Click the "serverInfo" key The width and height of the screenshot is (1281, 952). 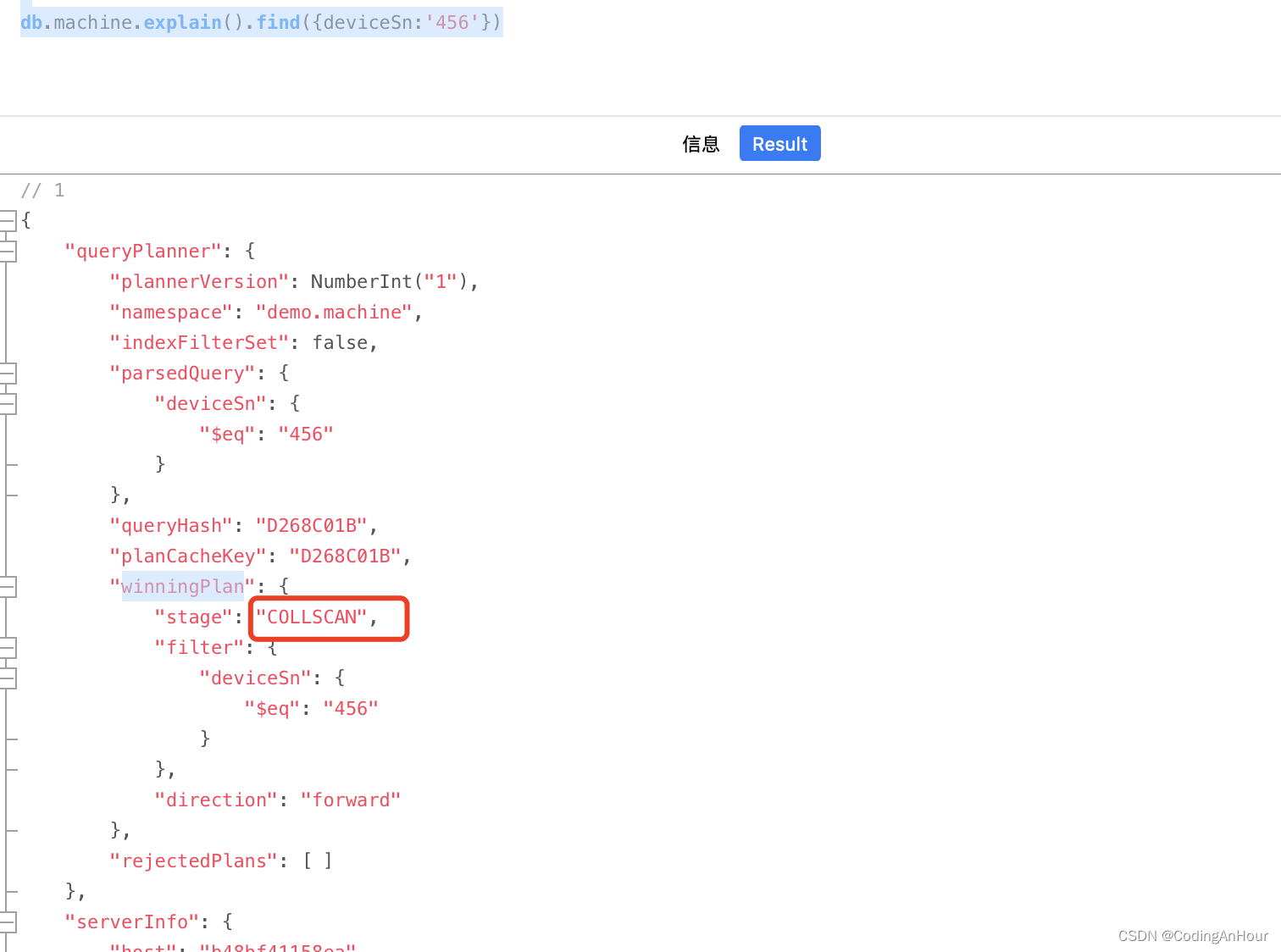coord(132,922)
